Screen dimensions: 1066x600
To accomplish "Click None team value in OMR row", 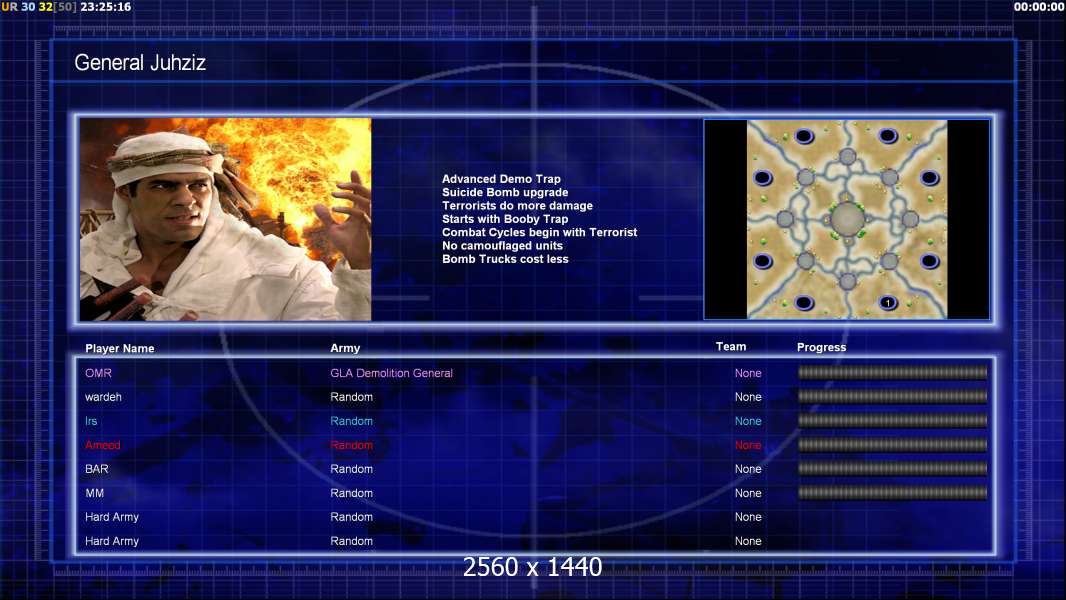I will (x=748, y=373).
